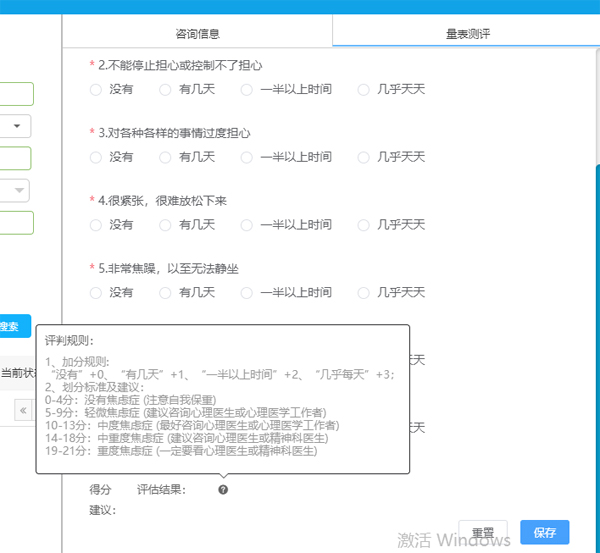Click the blue 搜索 button on the left

point(10,326)
